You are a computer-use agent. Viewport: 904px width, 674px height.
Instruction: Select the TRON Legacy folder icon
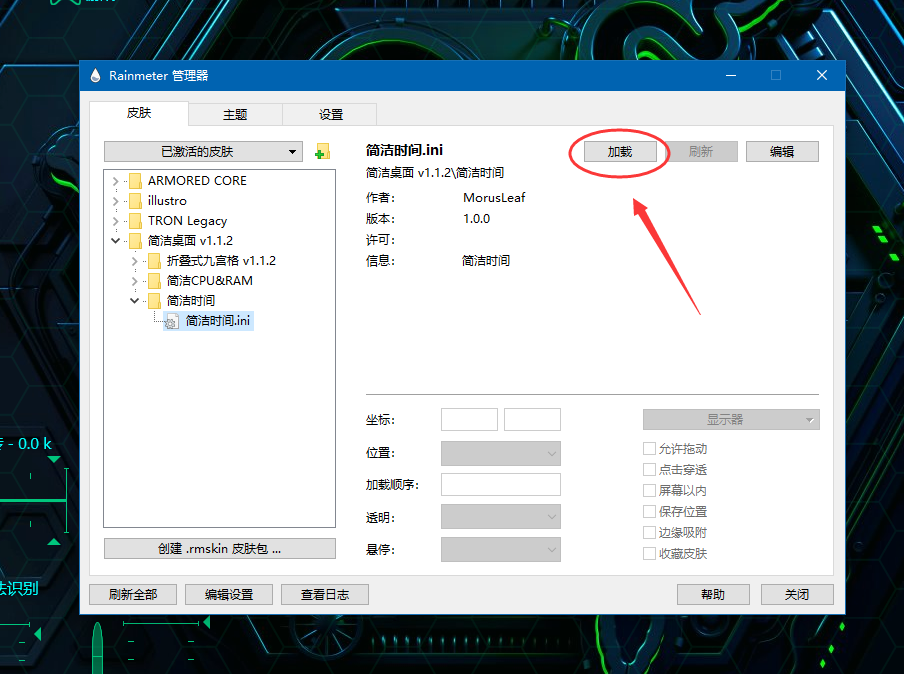click(137, 221)
